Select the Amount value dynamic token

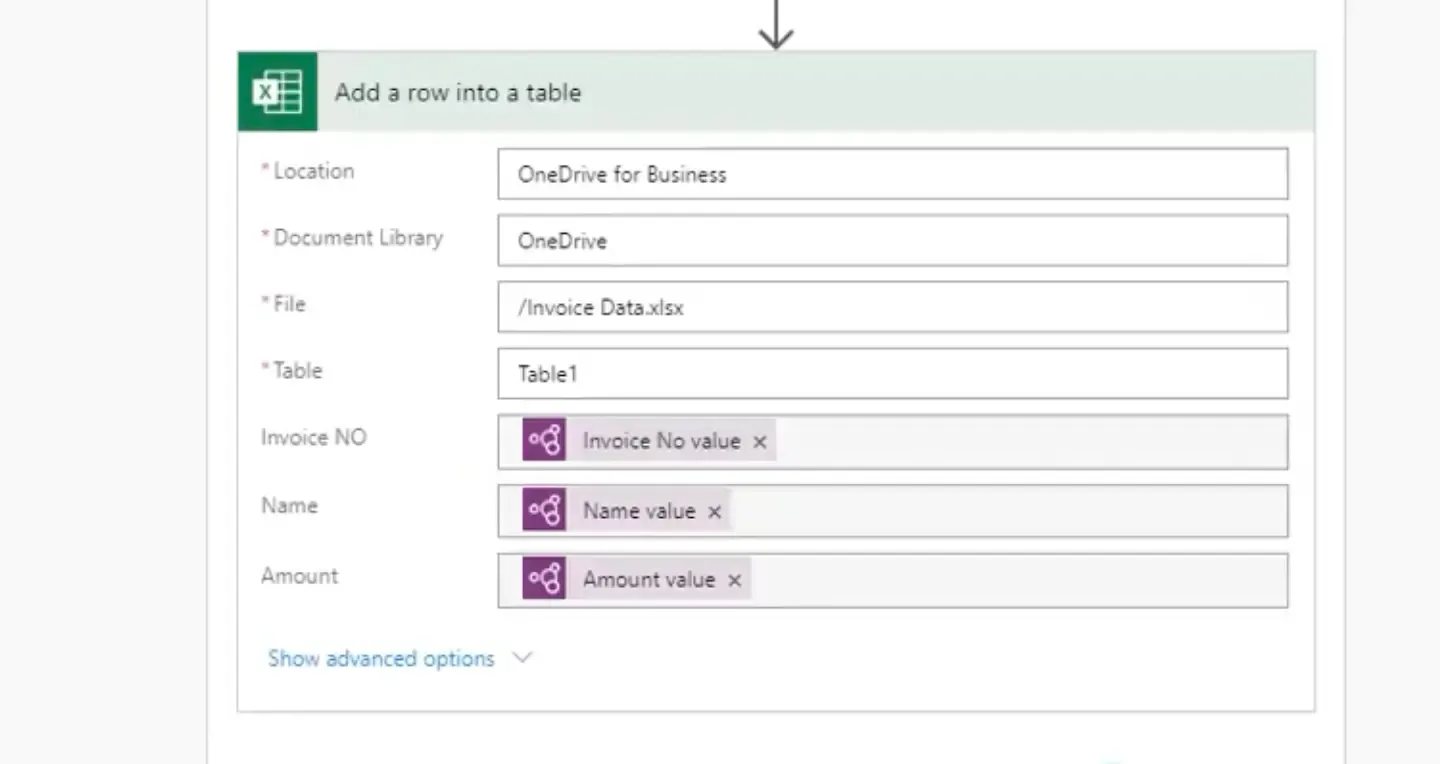(649, 580)
